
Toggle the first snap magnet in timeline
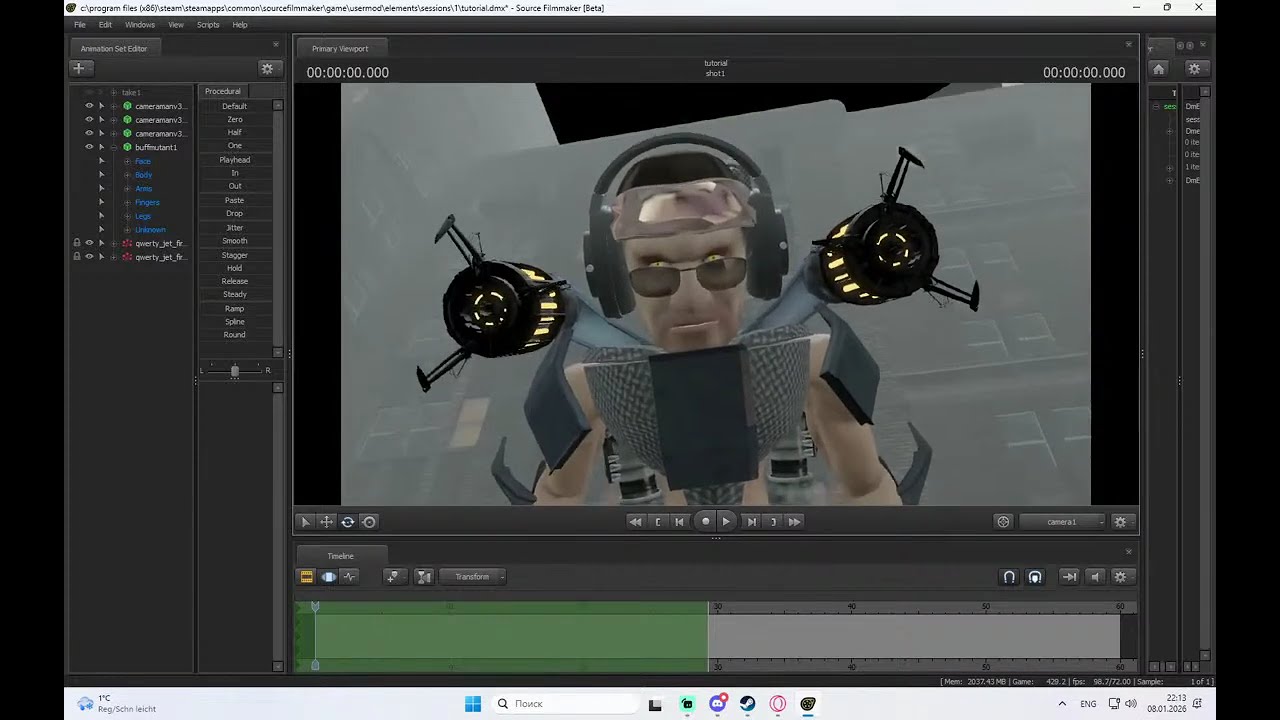point(1009,577)
